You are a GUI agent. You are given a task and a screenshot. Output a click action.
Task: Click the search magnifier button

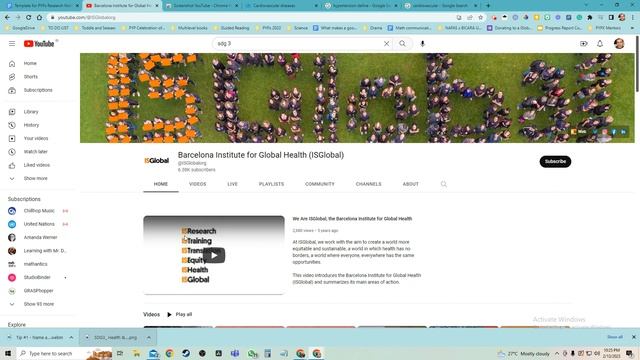402,43
